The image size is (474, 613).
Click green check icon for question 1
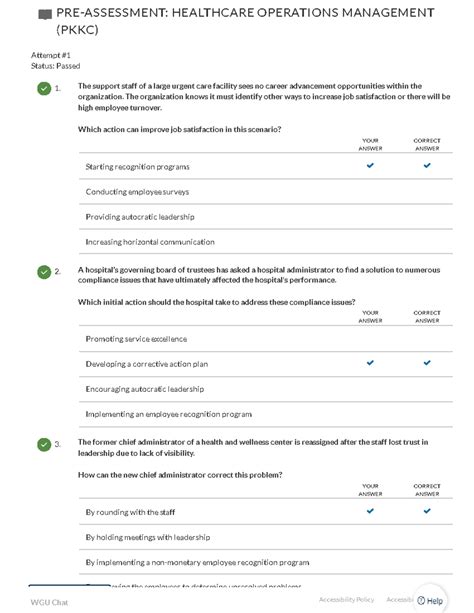pyautogui.click(x=44, y=88)
